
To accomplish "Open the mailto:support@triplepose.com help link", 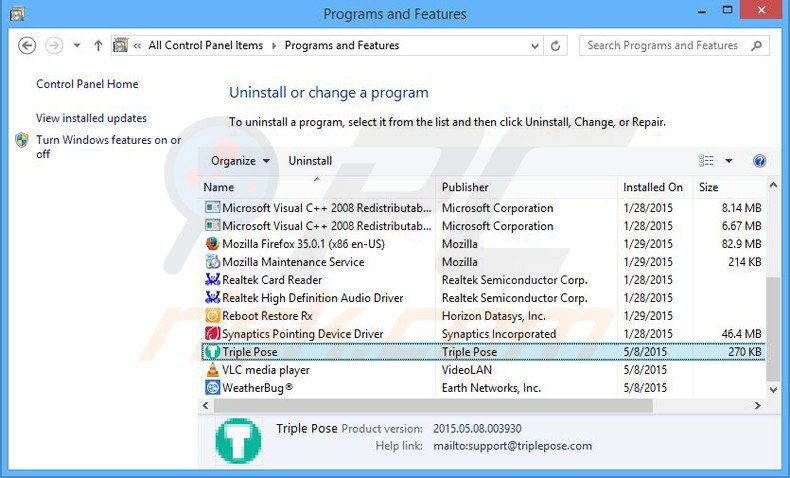I will coord(512,446).
